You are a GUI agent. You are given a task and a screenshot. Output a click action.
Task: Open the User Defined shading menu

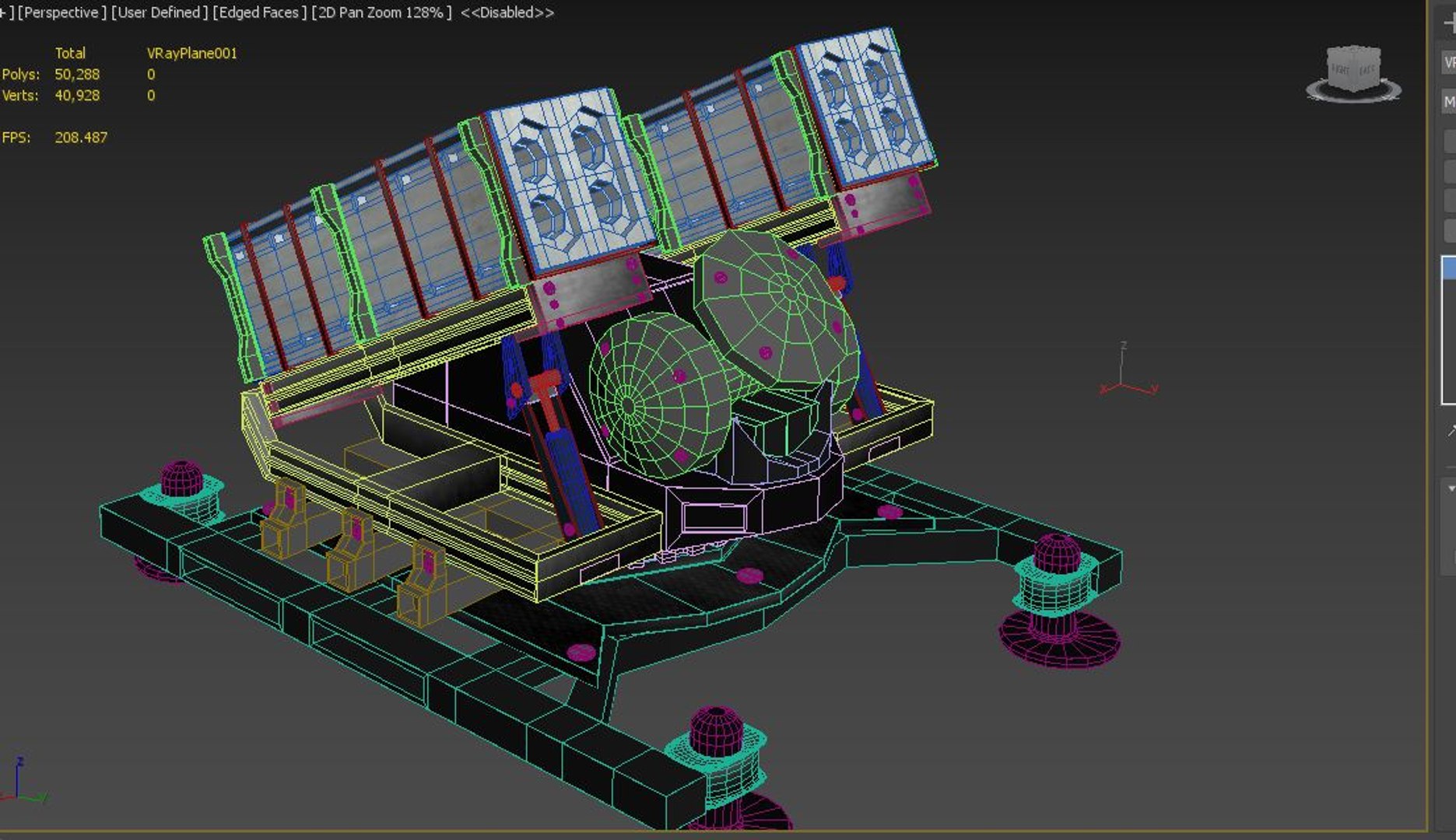click(160, 12)
